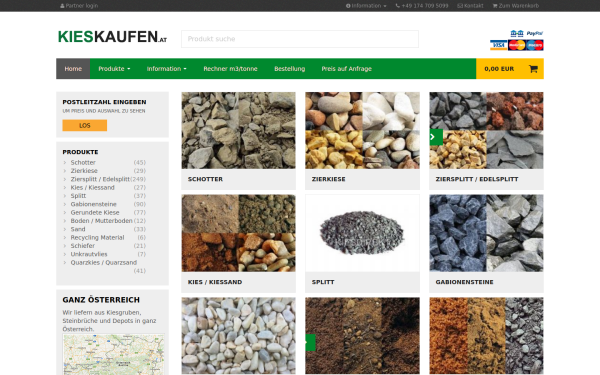Open Rechner m3/tonne menu item
Screen dimensions: 600x375
coord(230,69)
